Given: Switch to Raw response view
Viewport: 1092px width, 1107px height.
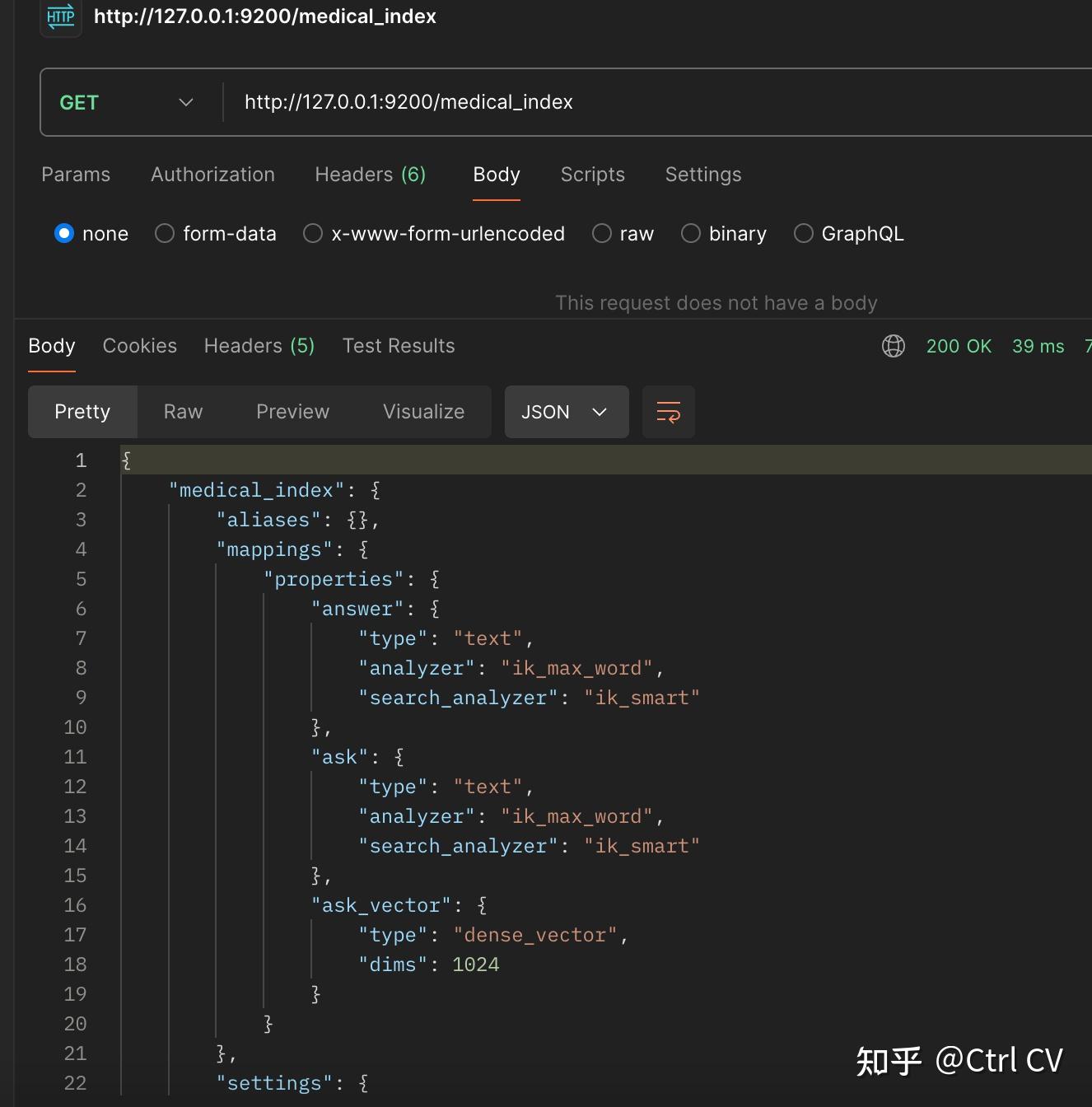Looking at the screenshot, I should [183, 412].
